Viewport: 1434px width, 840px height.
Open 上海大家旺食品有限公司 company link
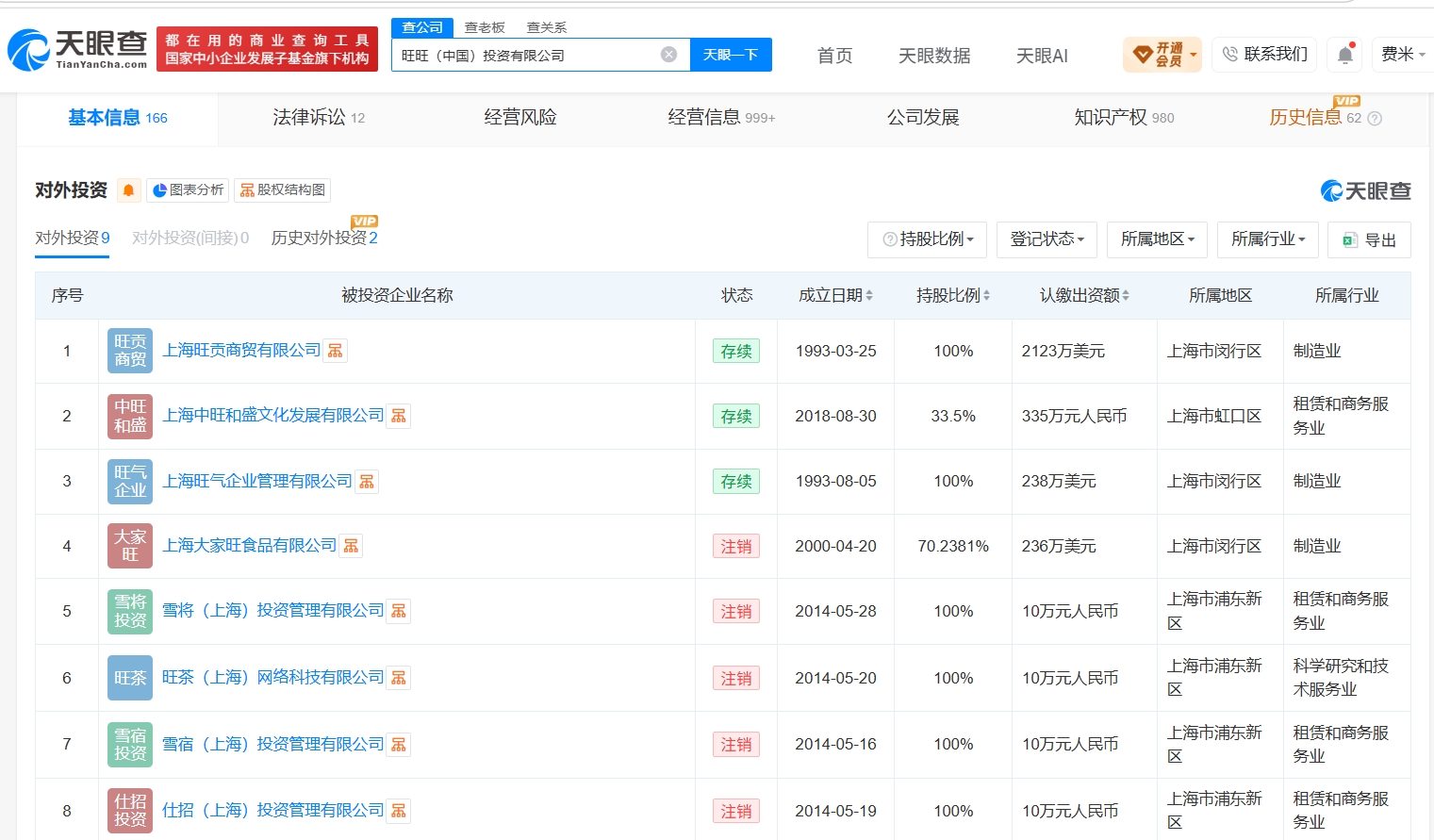(x=250, y=546)
